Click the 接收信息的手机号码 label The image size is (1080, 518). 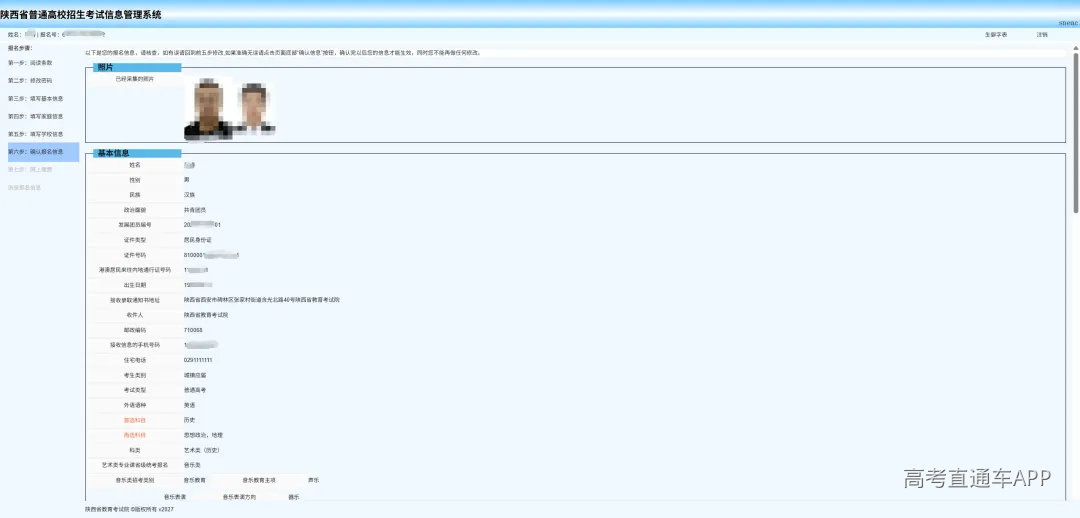(x=135, y=345)
